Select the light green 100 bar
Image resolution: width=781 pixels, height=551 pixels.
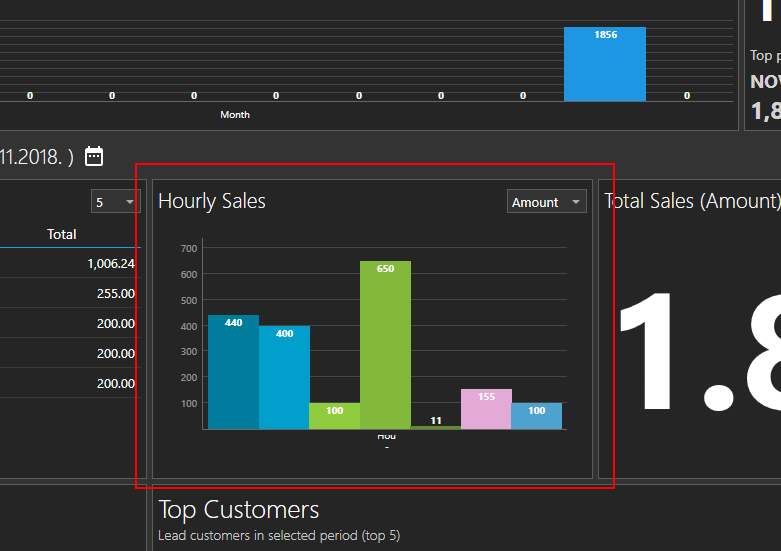pyautogui.click(x=334, y=416)
